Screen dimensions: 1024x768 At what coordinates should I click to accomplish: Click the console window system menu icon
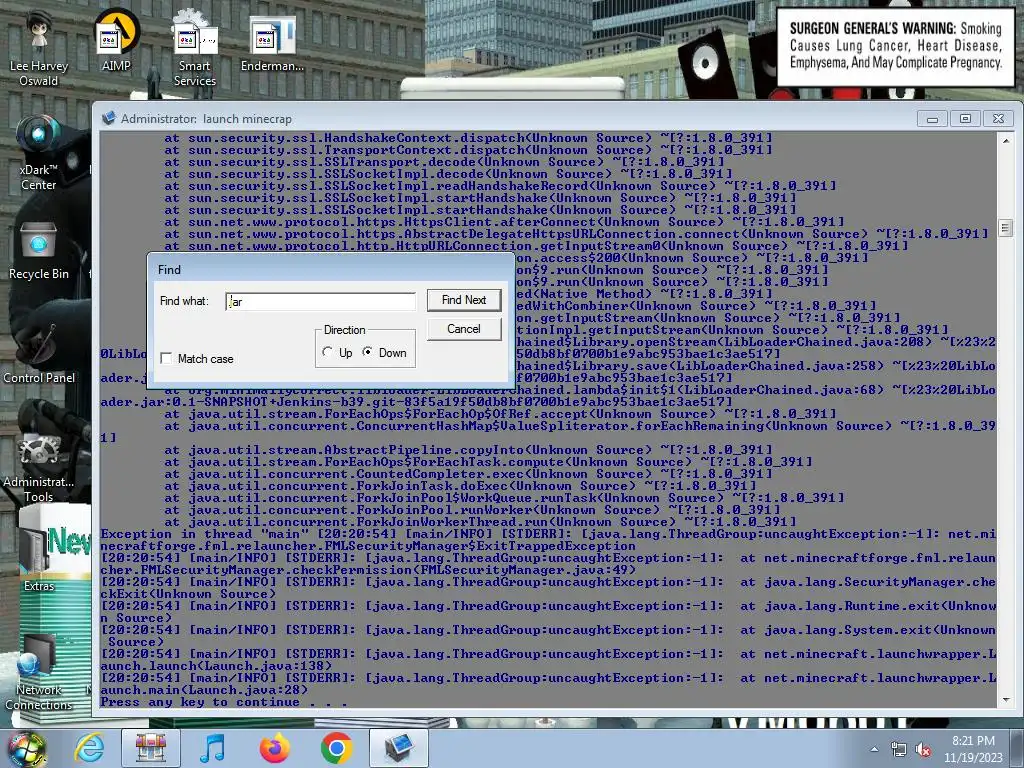click(x=109, y=118)
